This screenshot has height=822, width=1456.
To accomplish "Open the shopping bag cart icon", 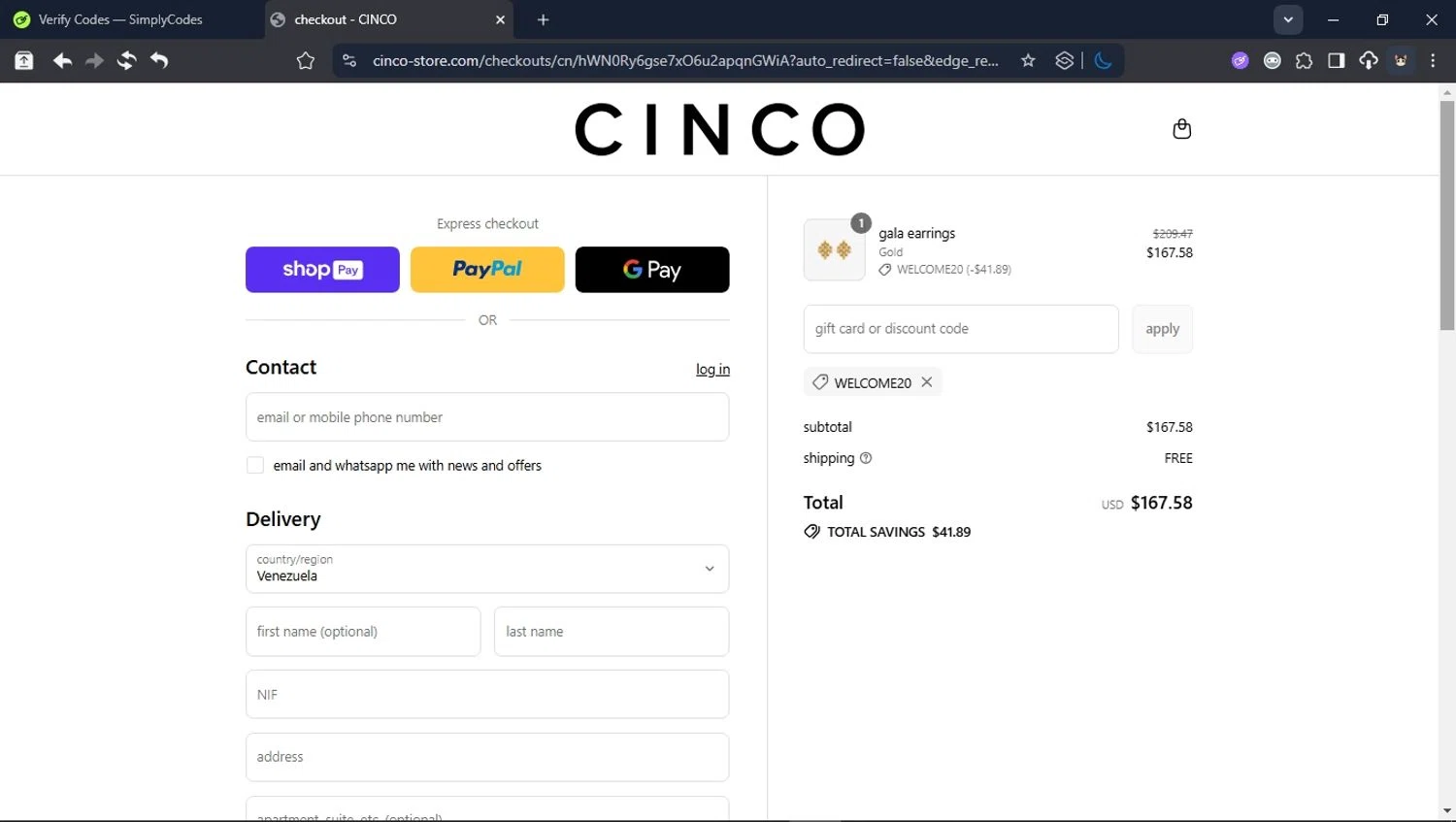I will coord(1181,129).
